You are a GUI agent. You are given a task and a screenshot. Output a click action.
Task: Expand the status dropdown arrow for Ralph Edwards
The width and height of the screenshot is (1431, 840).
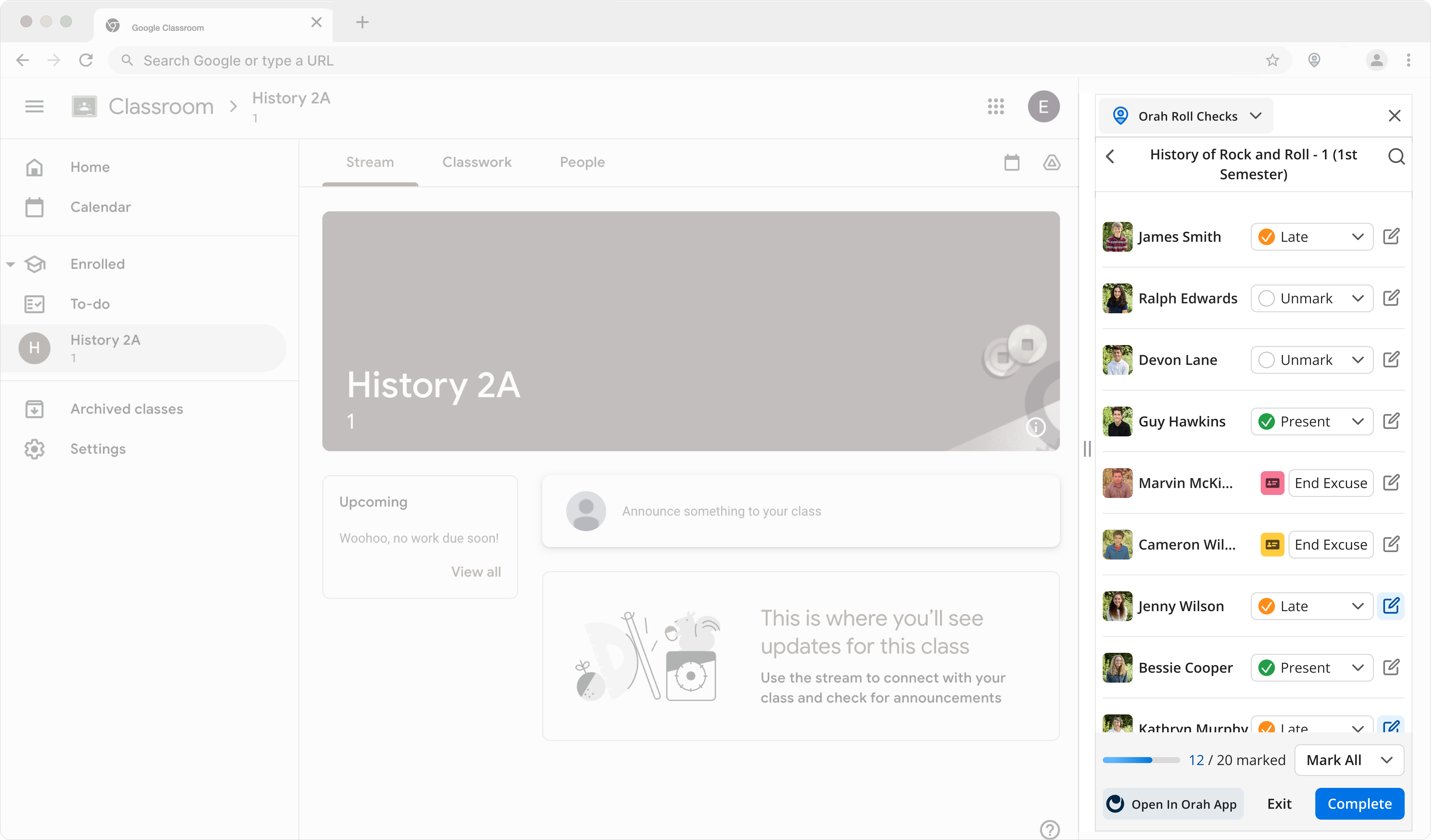pyautogui.click(x=1357, y=298)
